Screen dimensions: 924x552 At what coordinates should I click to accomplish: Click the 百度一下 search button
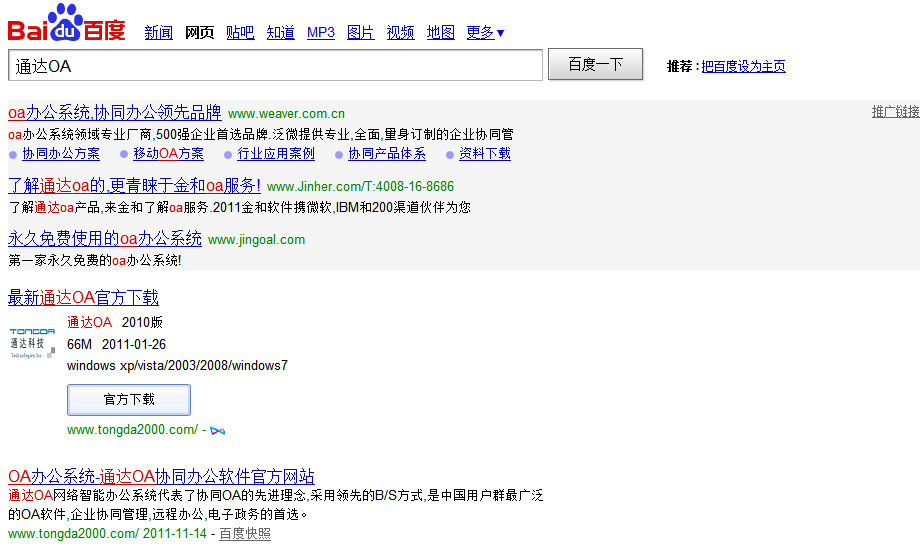pyautogui.click(x=595, y=64)
